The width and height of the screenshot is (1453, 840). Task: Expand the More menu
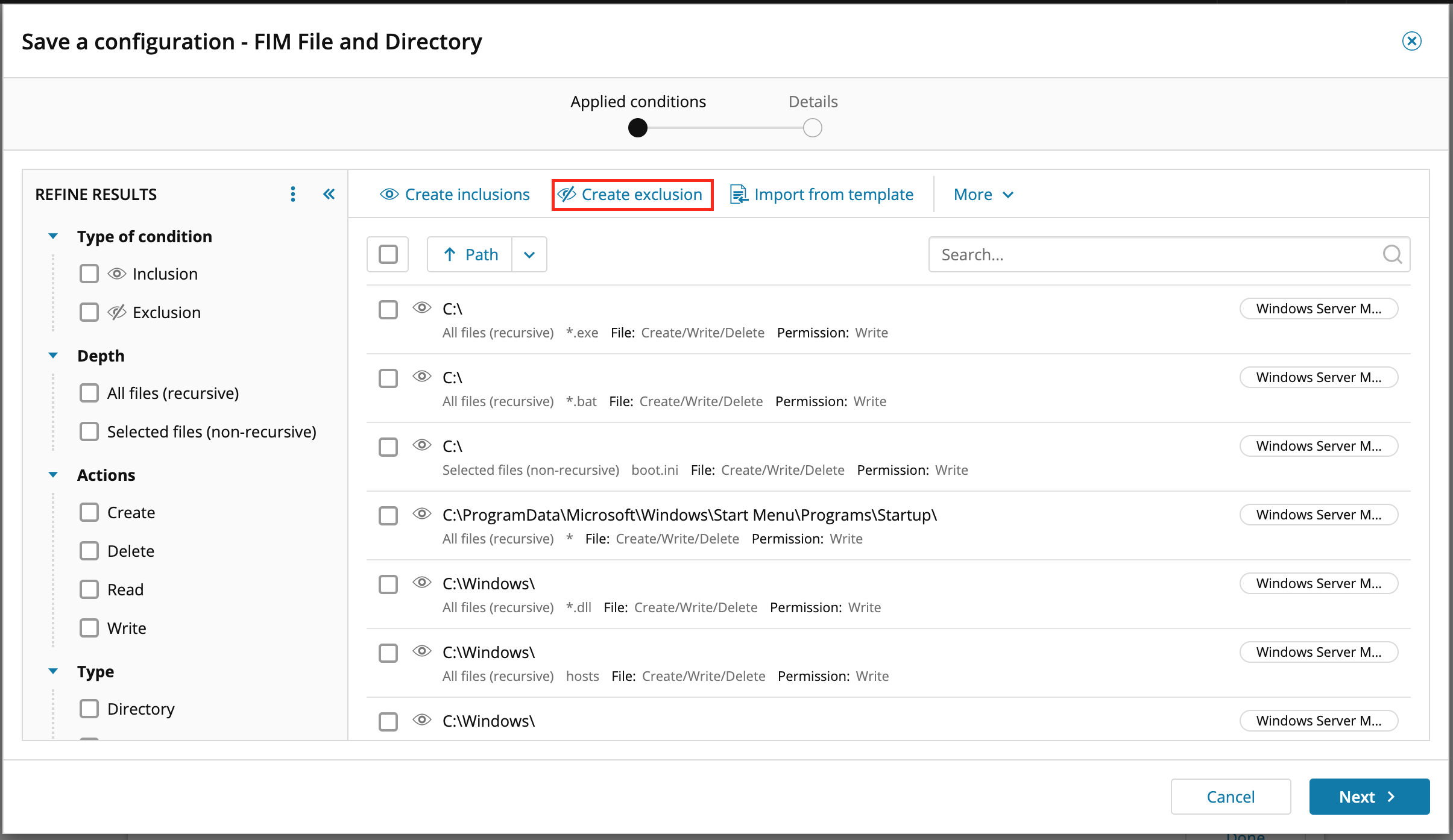983,194
